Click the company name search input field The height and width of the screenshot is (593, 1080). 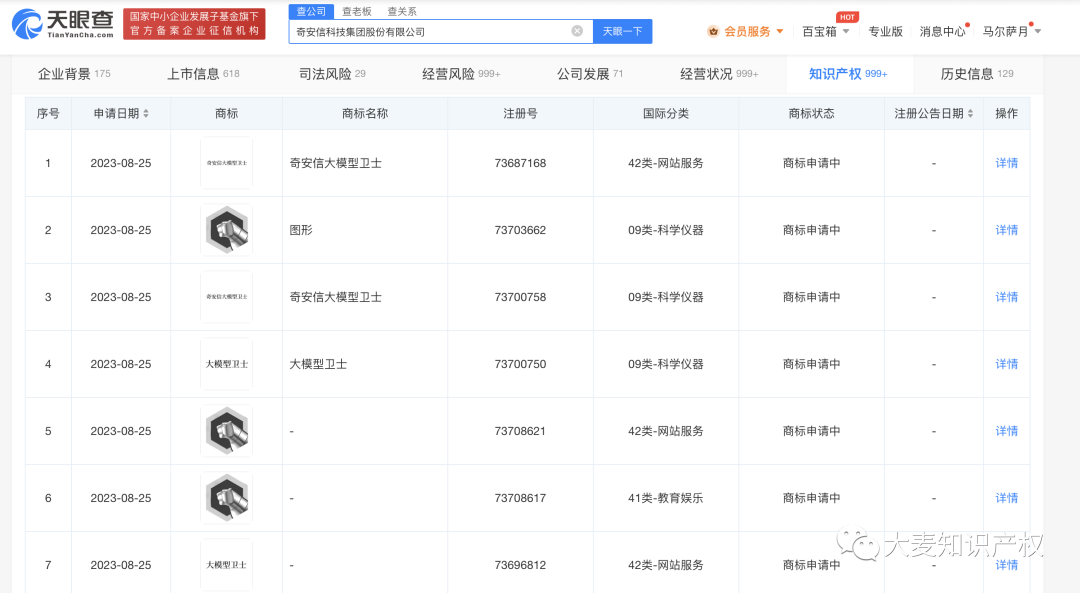pos(430,31)
